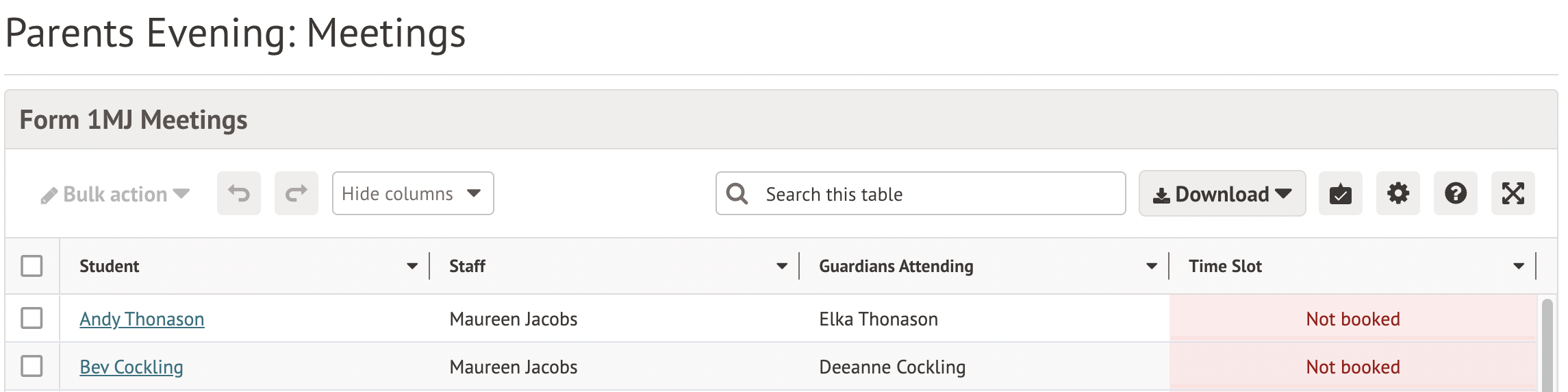
Task: Click the search magnifier icon
Action: (737, 194)
